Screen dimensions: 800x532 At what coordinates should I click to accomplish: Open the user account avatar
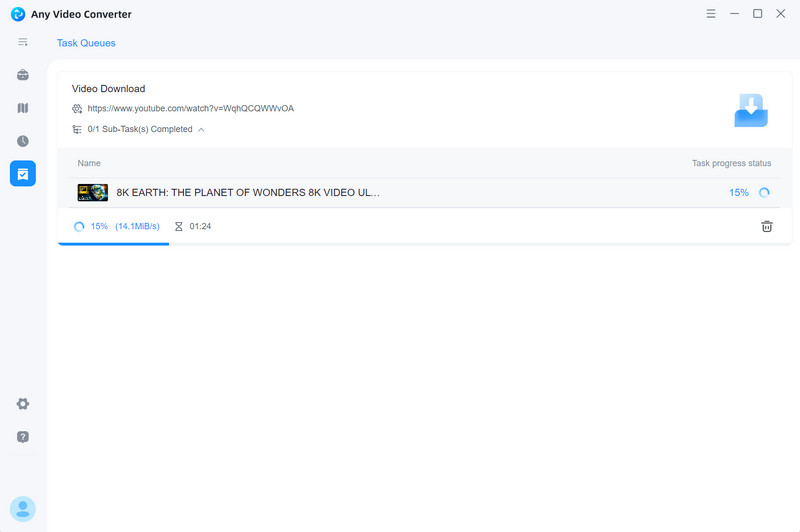click(x=23, y=509)
